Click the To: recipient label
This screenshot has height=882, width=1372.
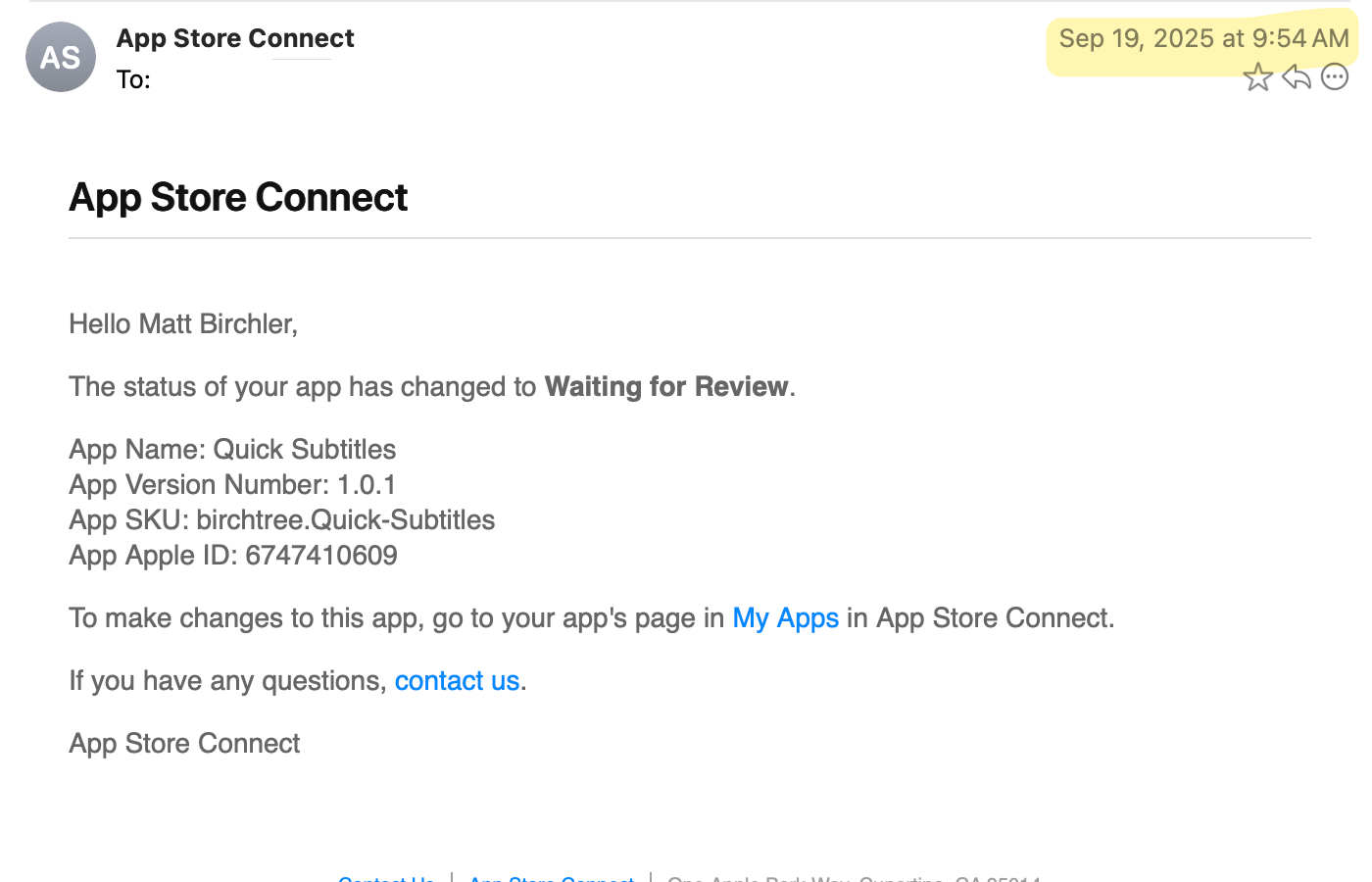tap(133, 79)
